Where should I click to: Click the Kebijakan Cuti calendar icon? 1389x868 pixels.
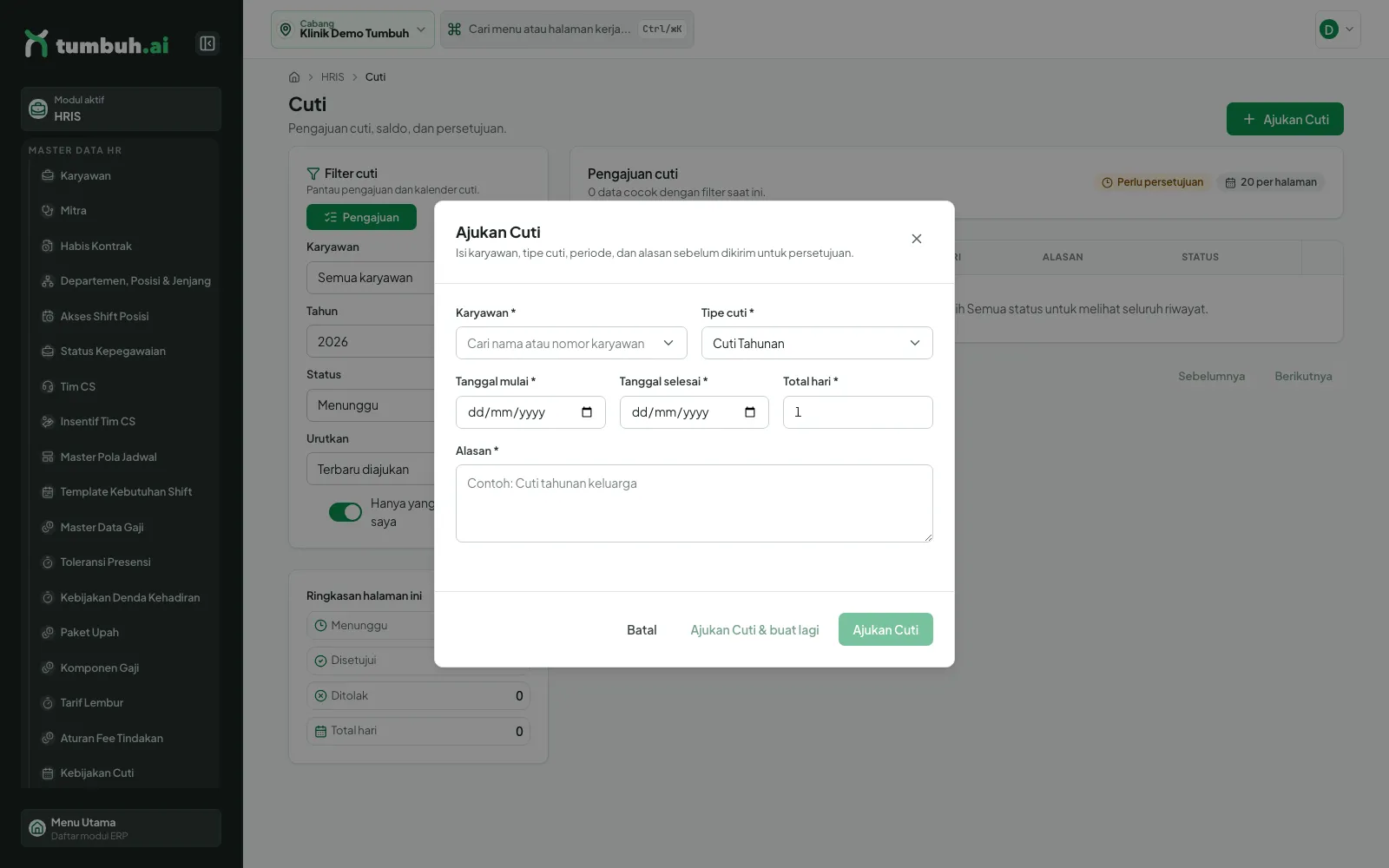[x=48, y=773]
